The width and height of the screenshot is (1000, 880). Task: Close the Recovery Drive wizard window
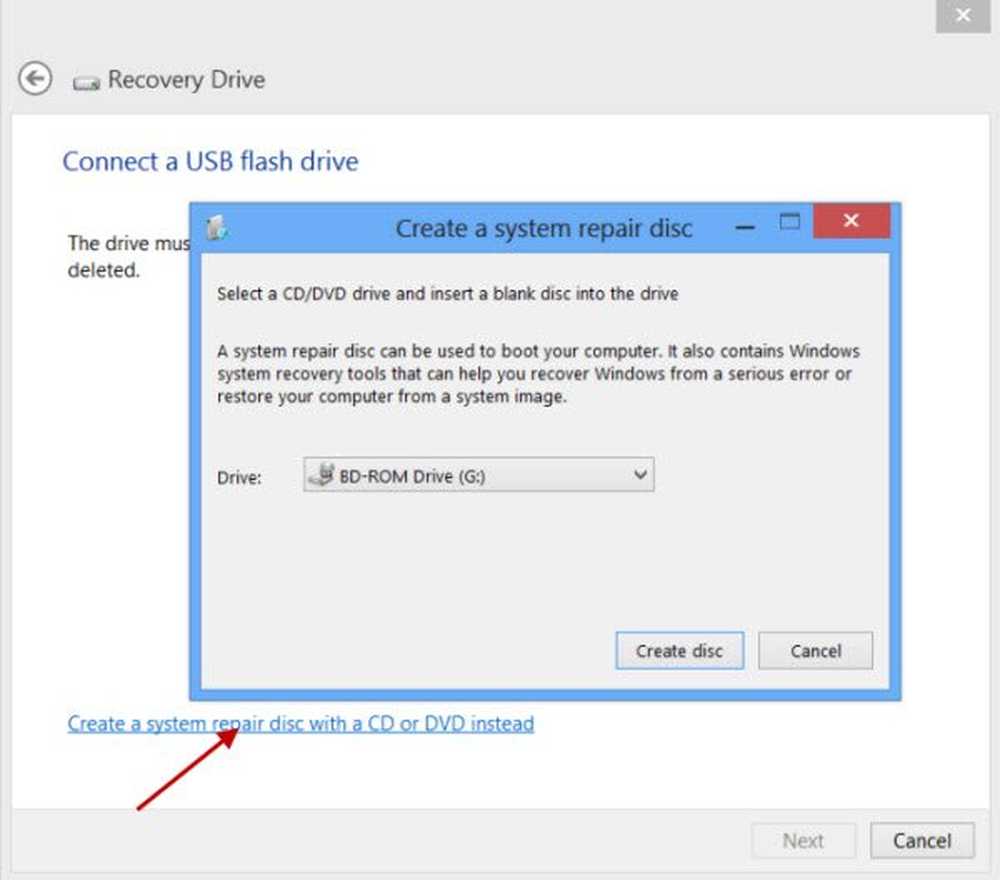[x=963, y=14]
